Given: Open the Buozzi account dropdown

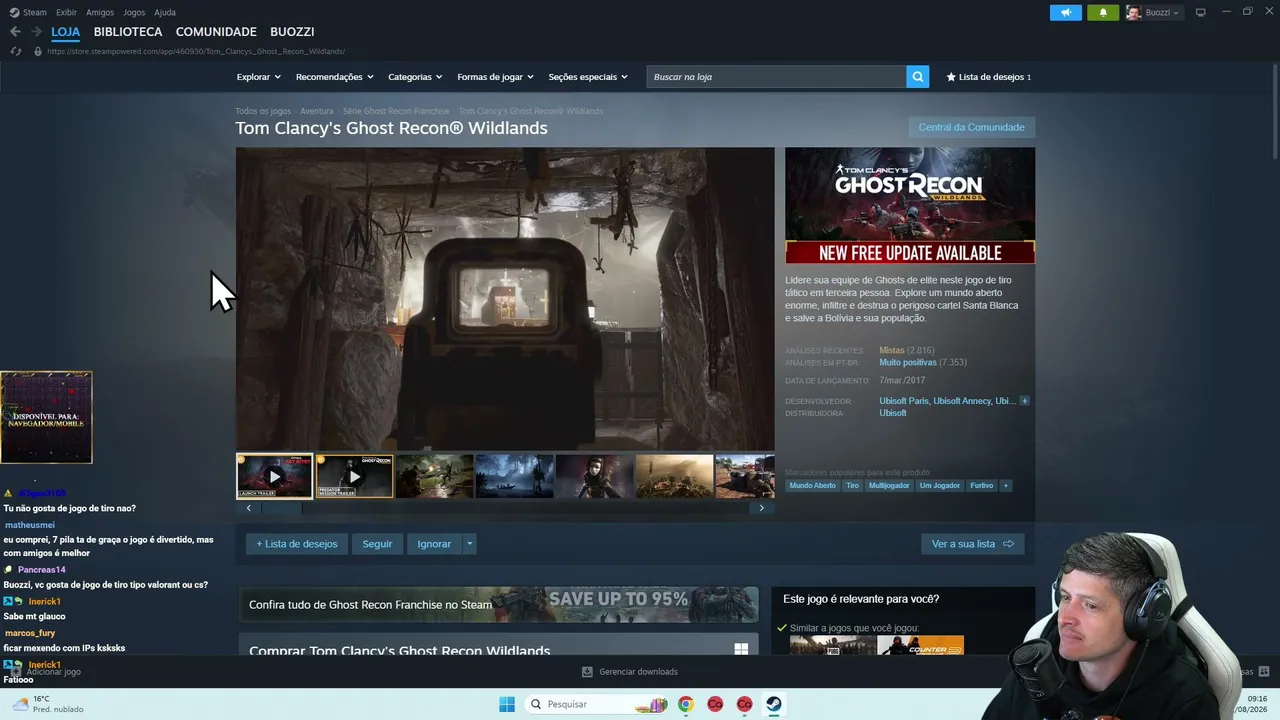Looking at the screenshot, I should pos(1153,12).
